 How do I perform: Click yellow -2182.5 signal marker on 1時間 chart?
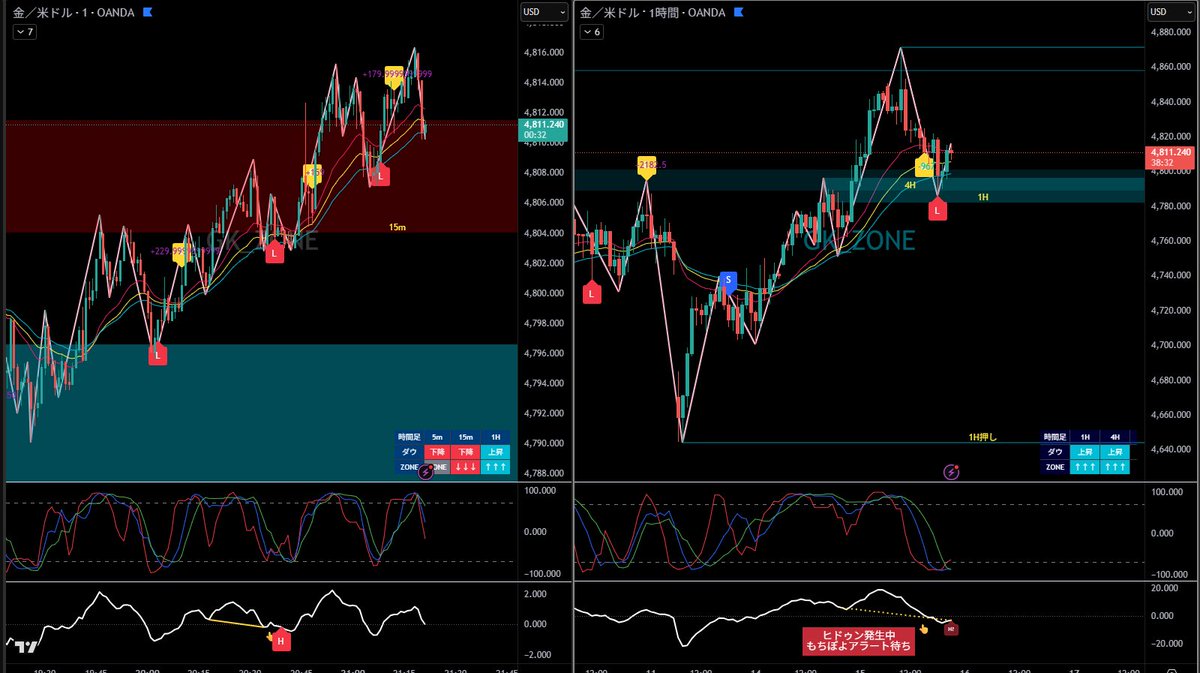(x=647, y=169)
